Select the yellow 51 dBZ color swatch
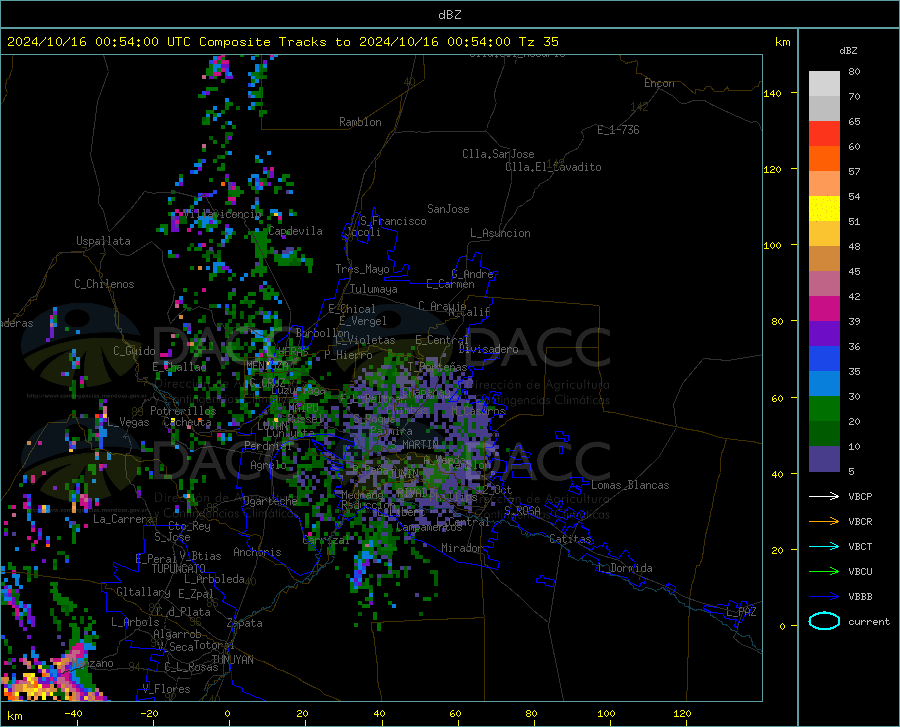The width and height of the screenshot is (900, 727). 824,209
